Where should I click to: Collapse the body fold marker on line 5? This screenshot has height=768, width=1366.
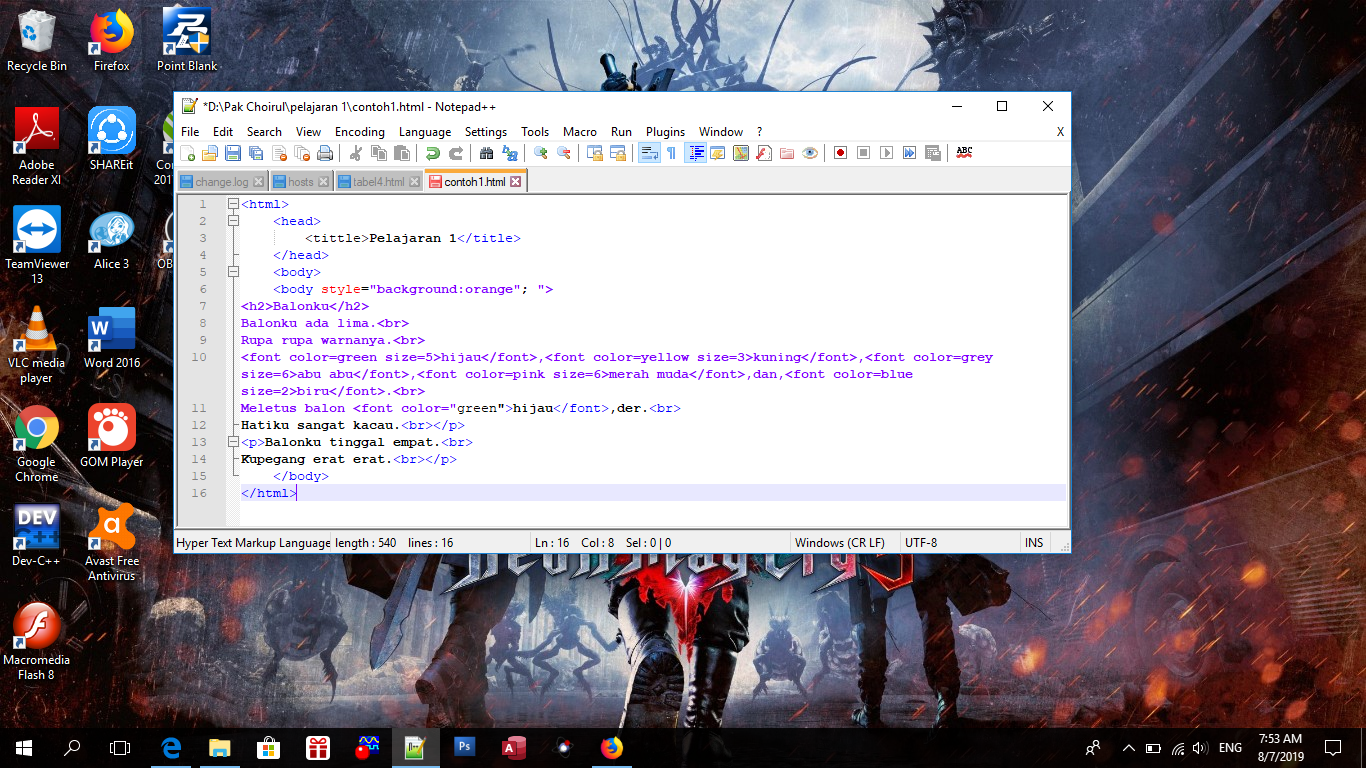pos(233,272)
